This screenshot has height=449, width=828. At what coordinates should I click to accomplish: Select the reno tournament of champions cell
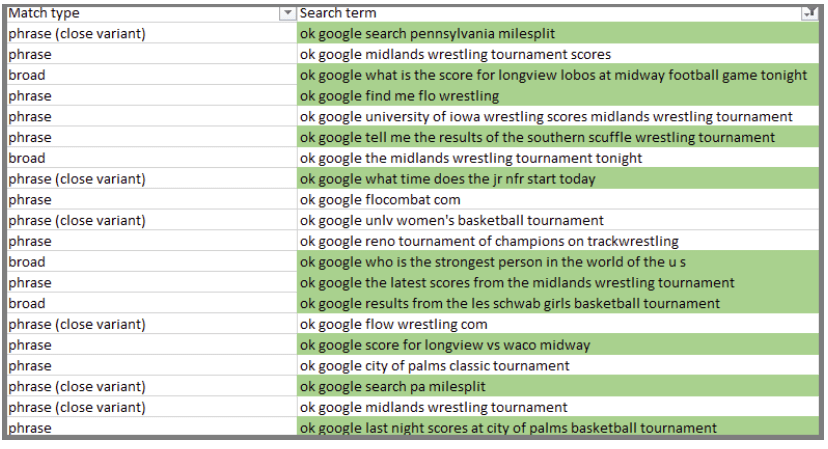click(489, 241)
